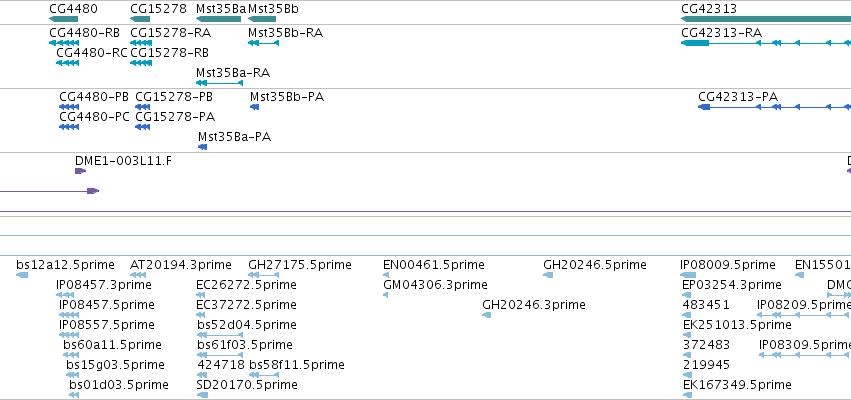Select the bs12a12.5prime EST feature
The height and width of the screenshot is (400, 851).
point(22,275)
